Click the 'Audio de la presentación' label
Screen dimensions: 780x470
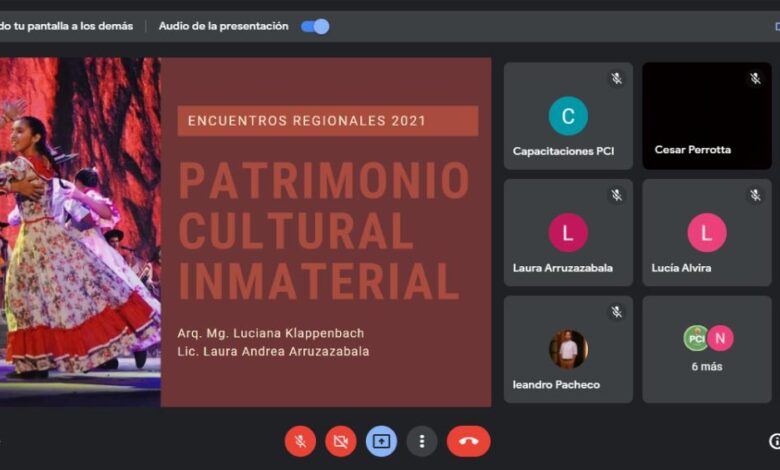223,26
